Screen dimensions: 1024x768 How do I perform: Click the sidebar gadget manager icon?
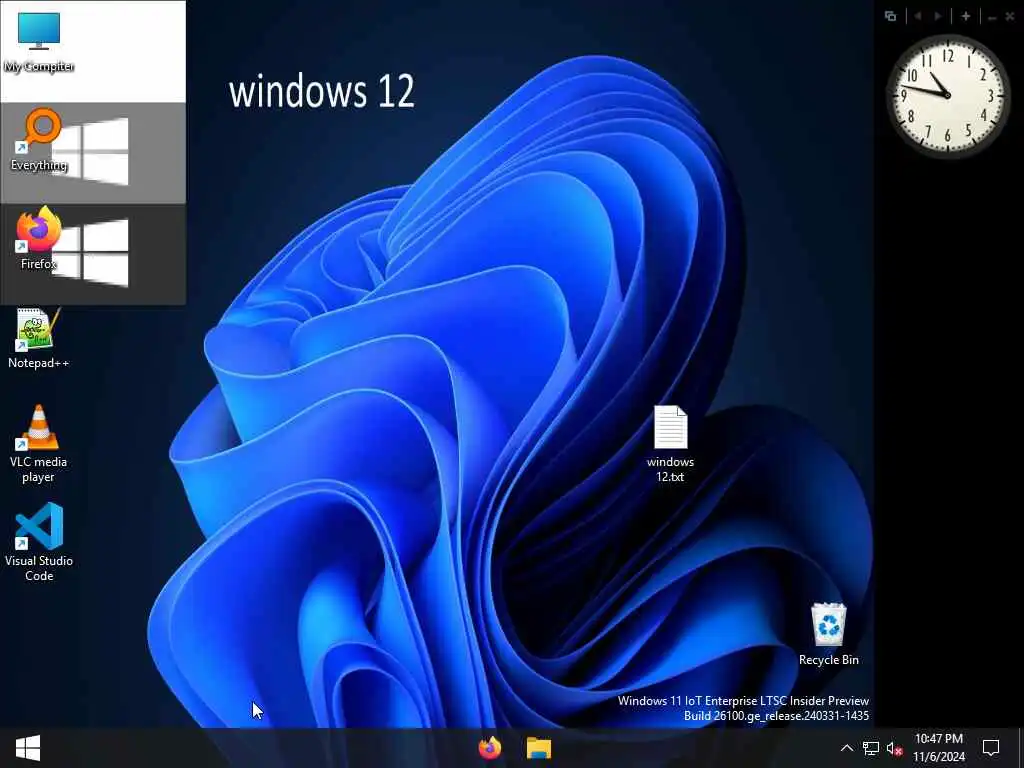point(890,16)
